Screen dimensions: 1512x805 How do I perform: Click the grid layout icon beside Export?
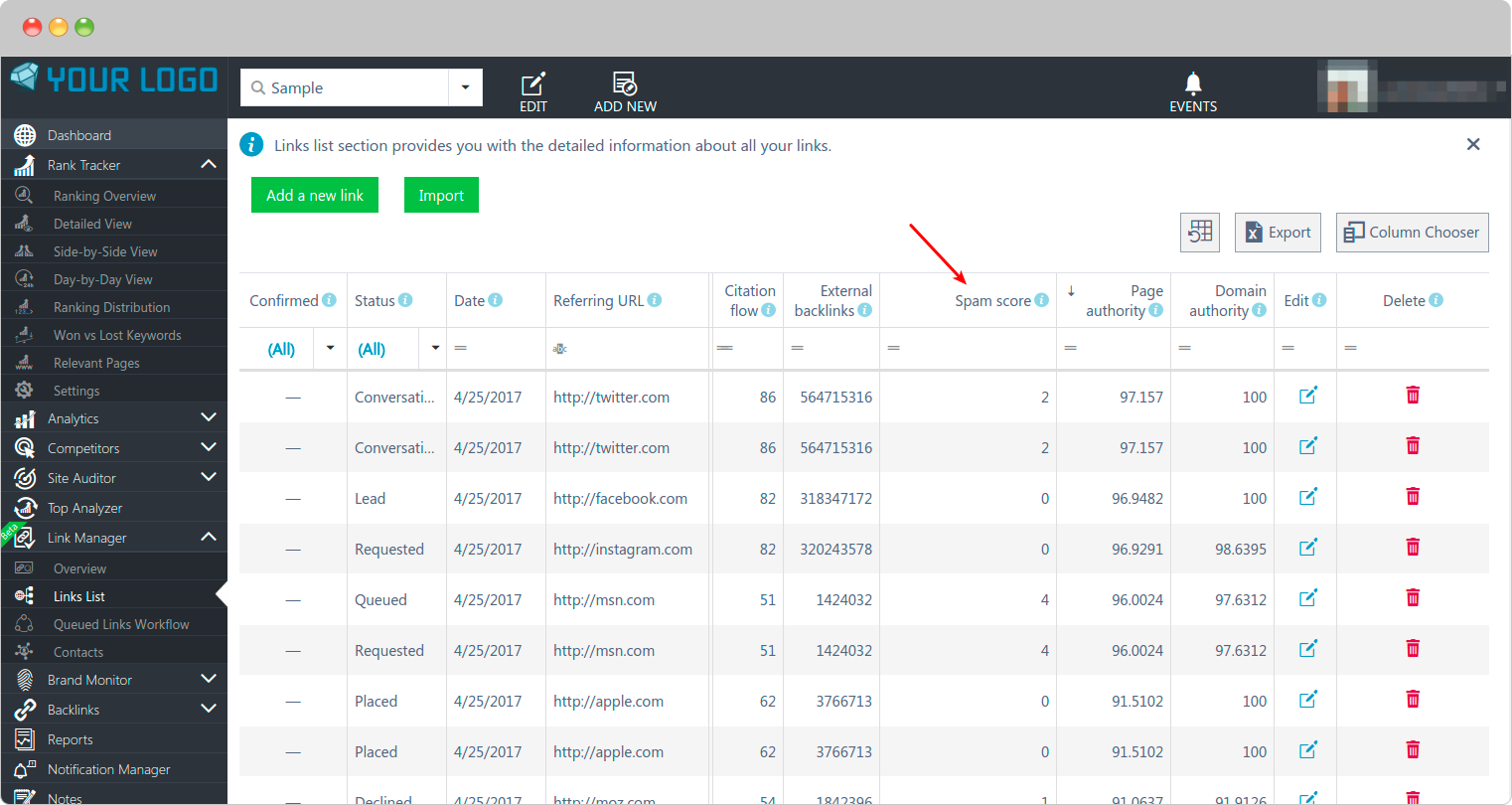(1200, 233)
